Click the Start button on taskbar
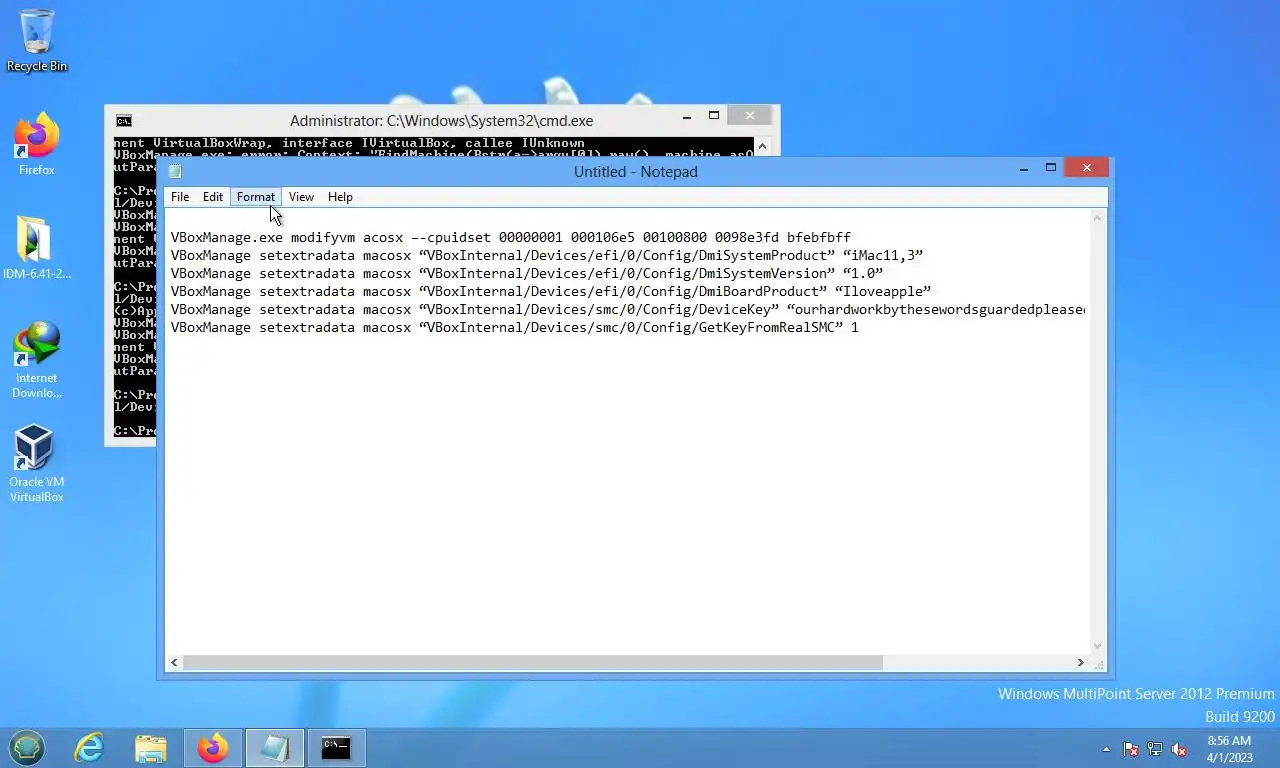 [27, 747]
